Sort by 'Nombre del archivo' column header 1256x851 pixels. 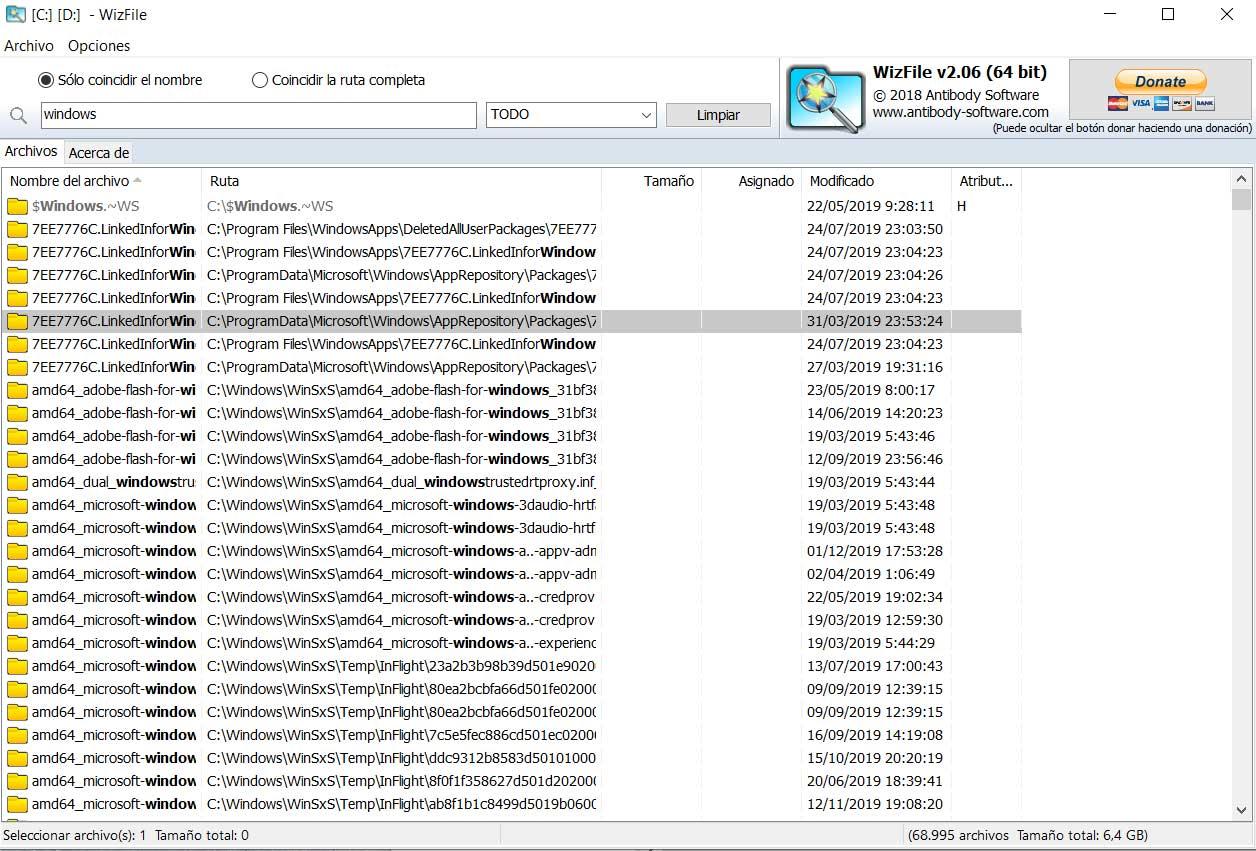(103, 181)
